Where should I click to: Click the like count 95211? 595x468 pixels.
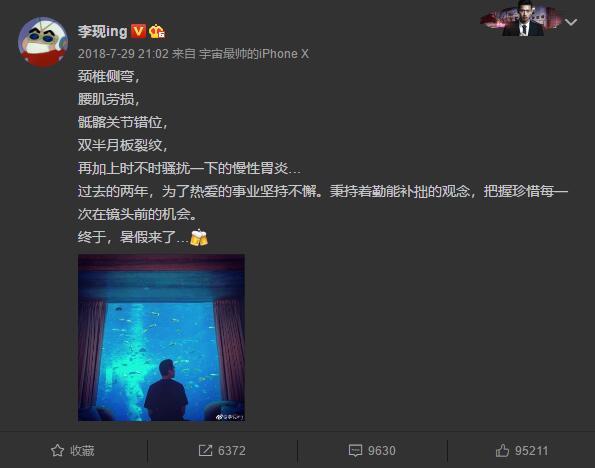tap(531, 451)
